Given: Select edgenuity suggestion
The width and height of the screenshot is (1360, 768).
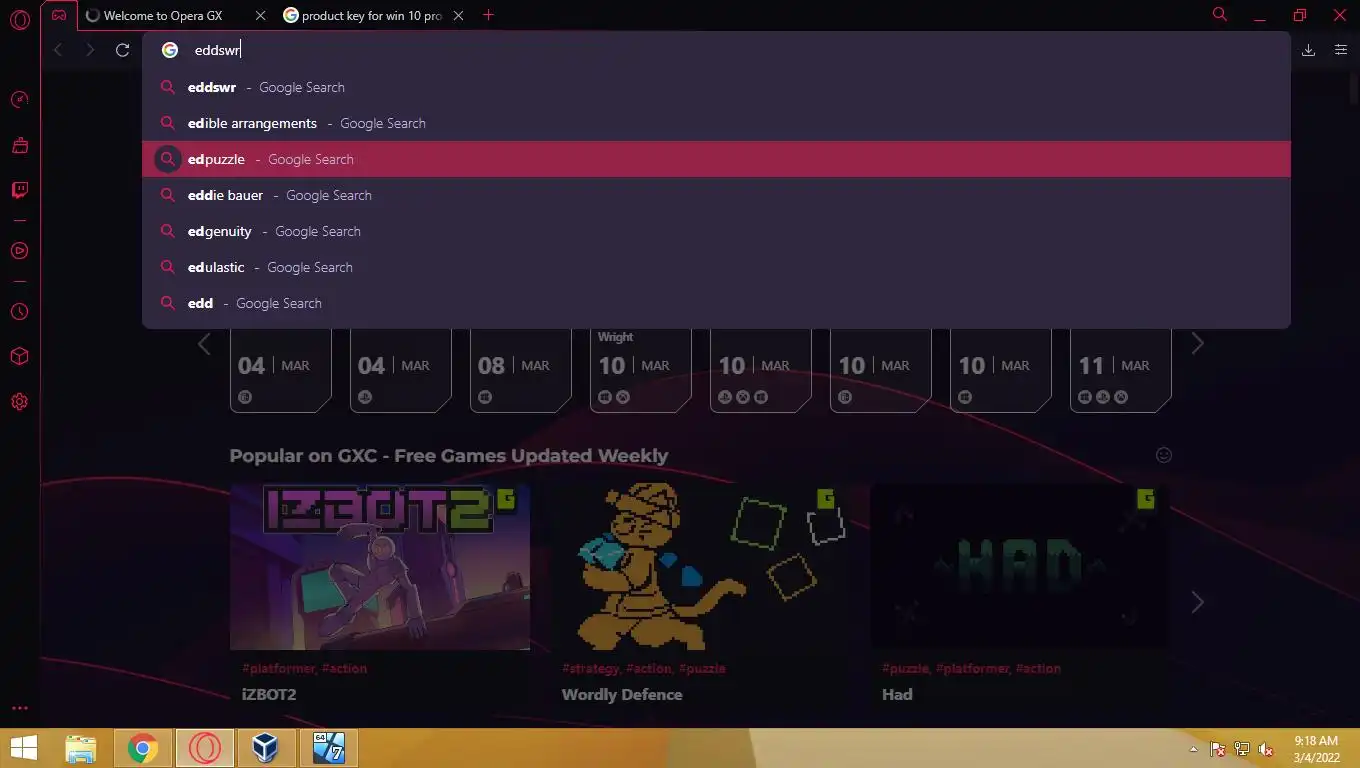Looking at the screenshot, I should pos(716,231).
